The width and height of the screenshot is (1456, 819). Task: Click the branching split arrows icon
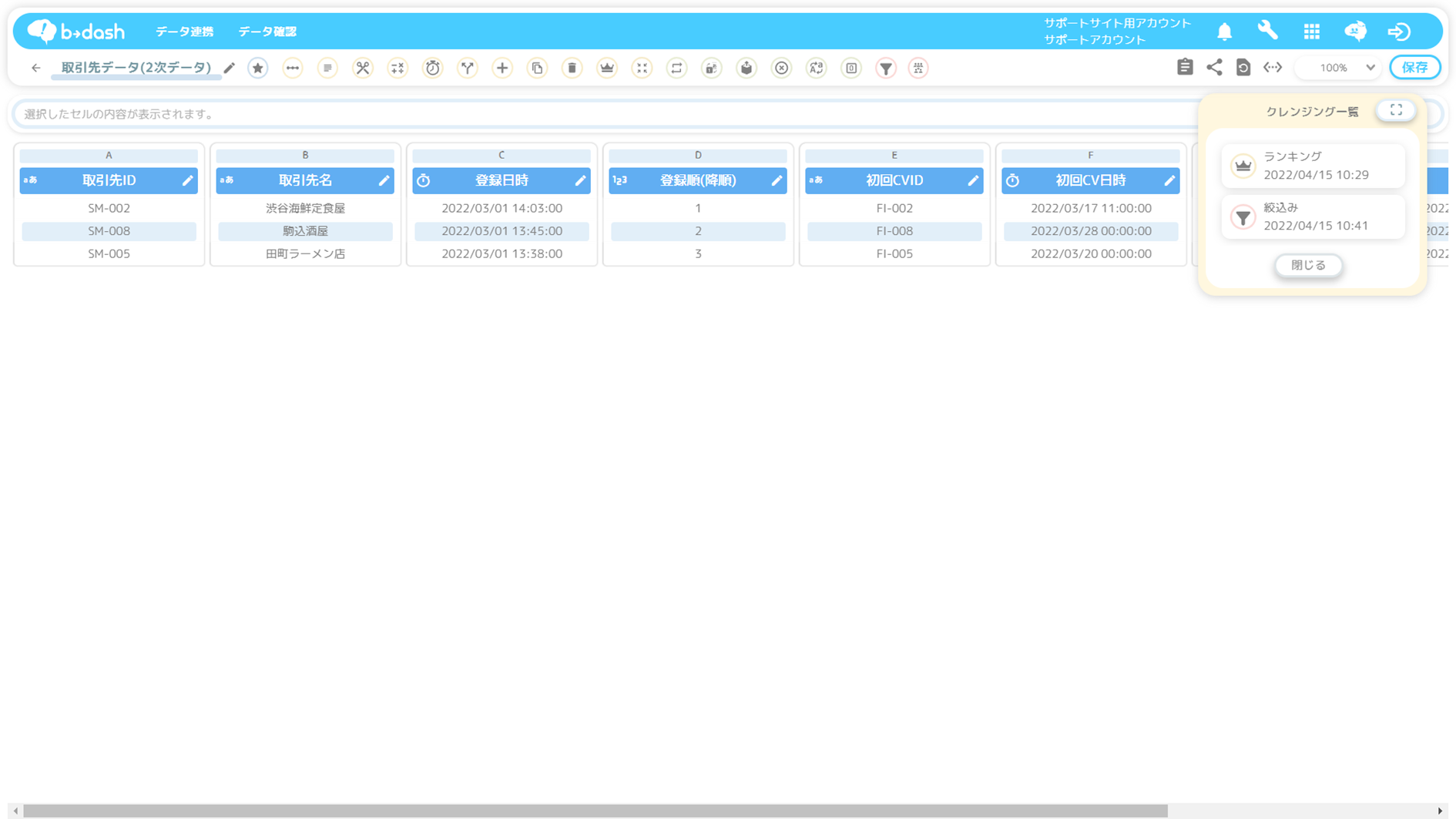468,68
